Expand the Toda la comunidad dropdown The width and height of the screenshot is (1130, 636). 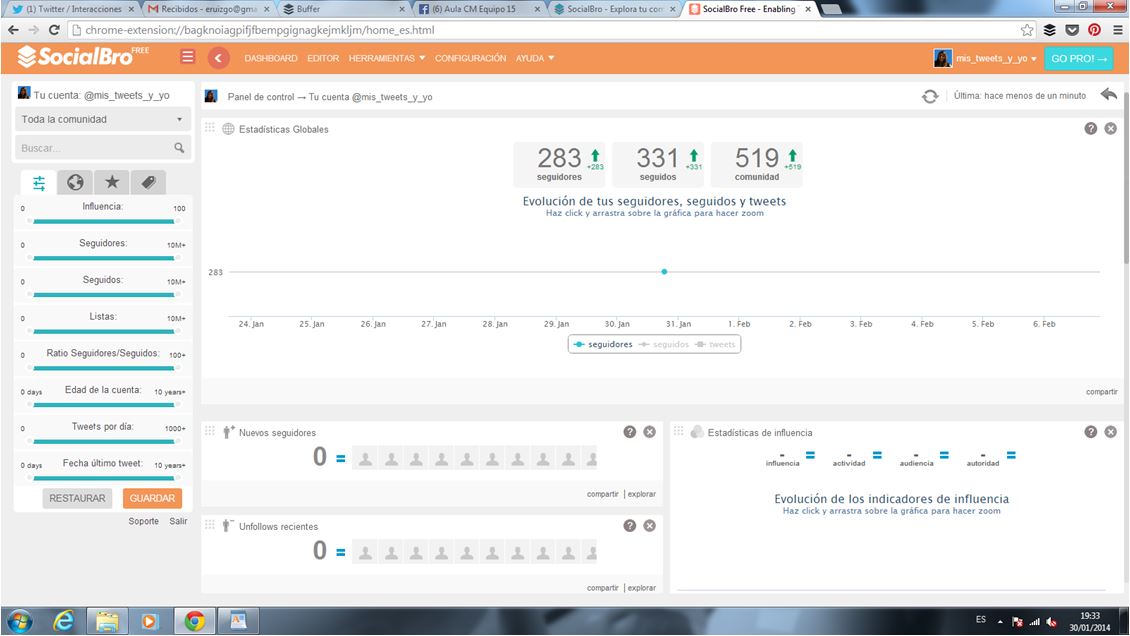coord(103,119)
